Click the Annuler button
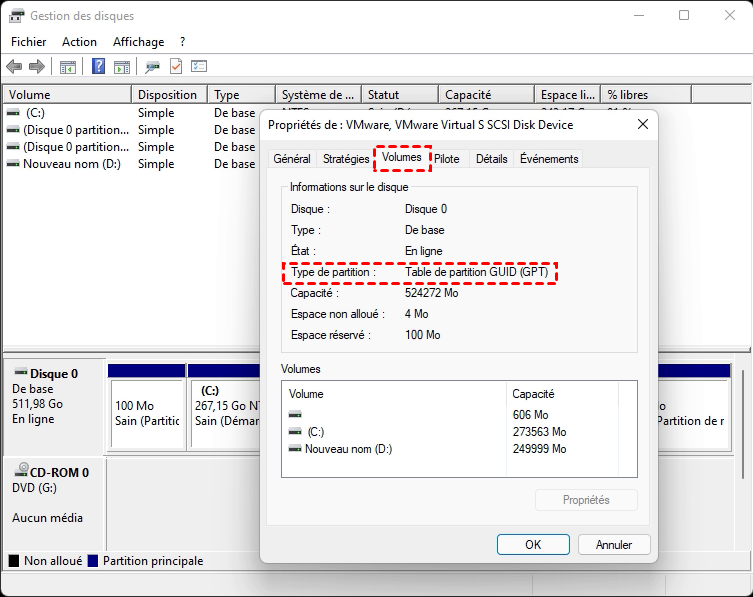 pyautogui.click(x=614, y=545)
